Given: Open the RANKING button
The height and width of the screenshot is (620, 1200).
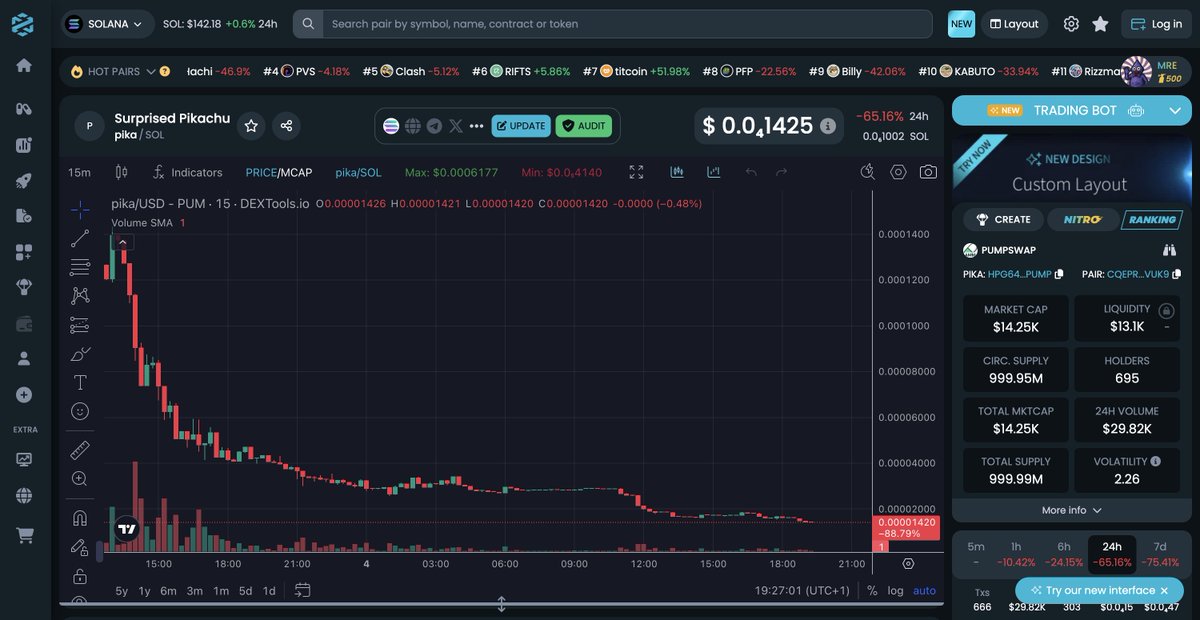Looking at the screenshot, I should coord(1151,219).
